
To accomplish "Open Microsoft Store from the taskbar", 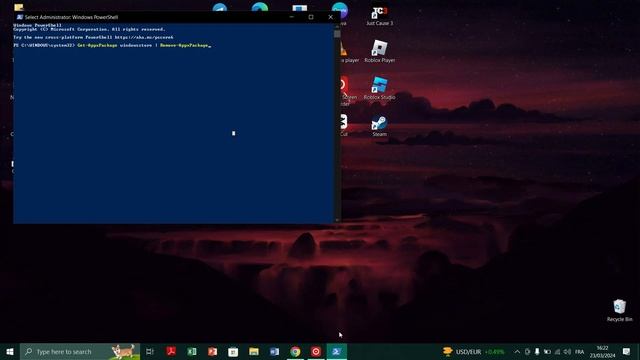I will (x=233, y=351).
